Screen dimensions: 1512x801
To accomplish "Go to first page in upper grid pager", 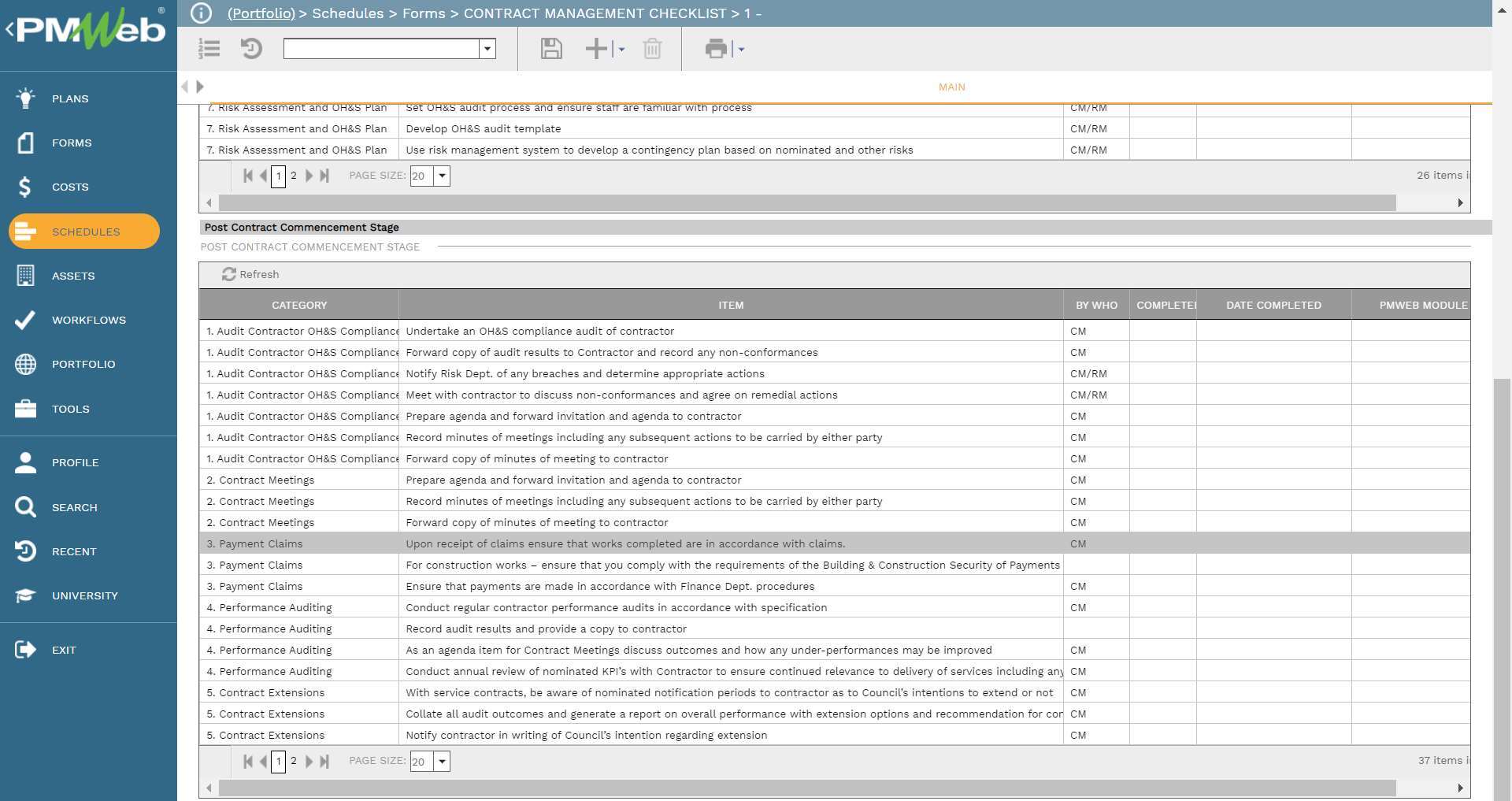I will click(248, 176).
